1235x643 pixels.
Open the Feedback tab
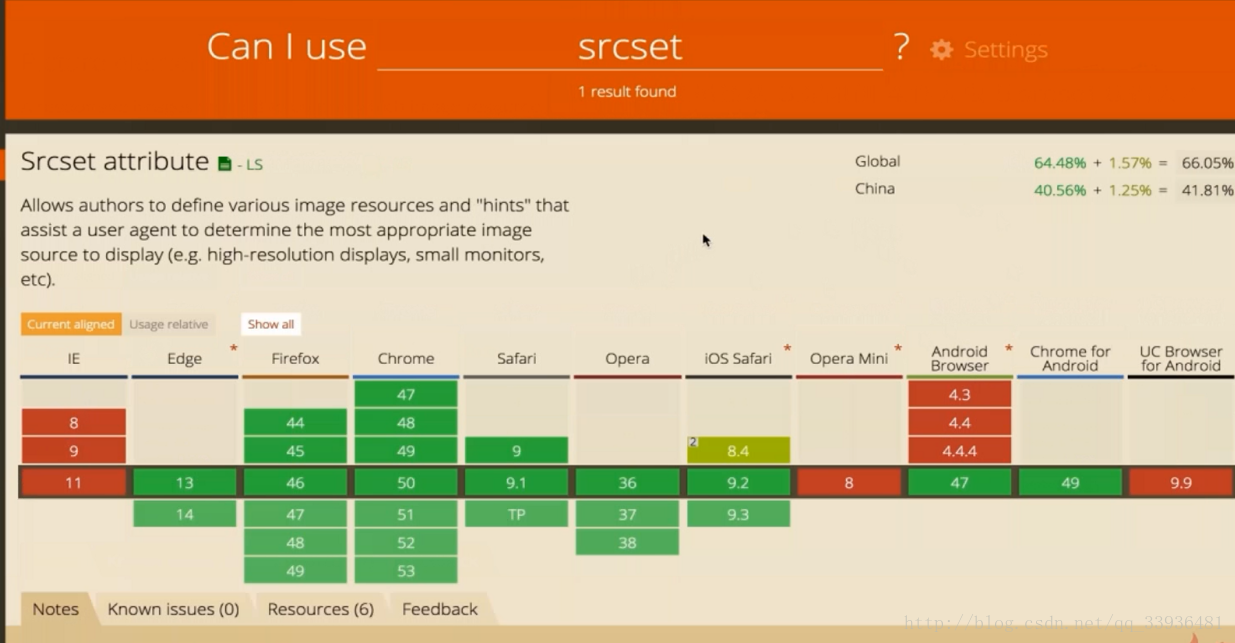click(440, 609)
